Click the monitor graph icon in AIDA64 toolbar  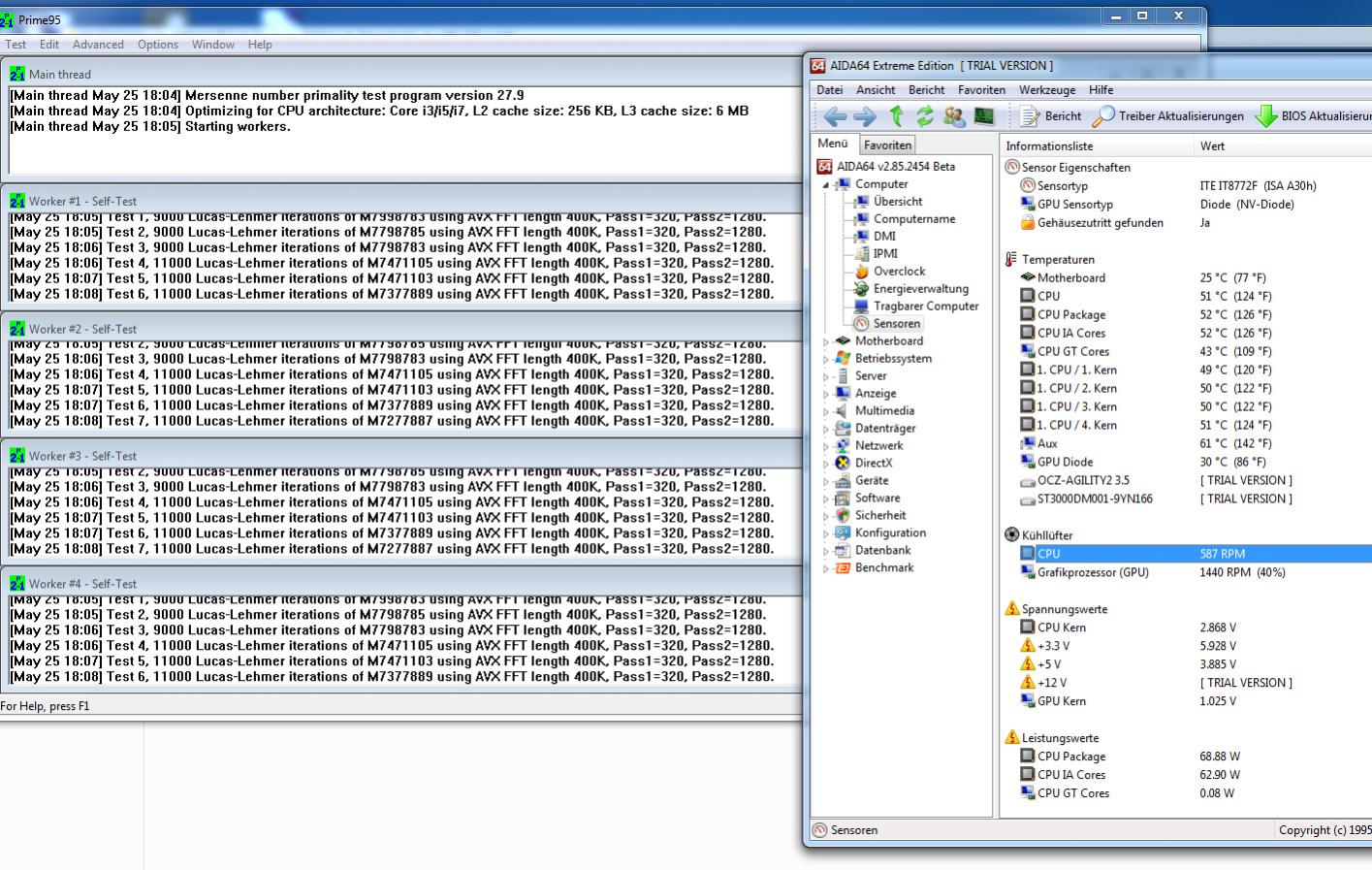point(984,116)
